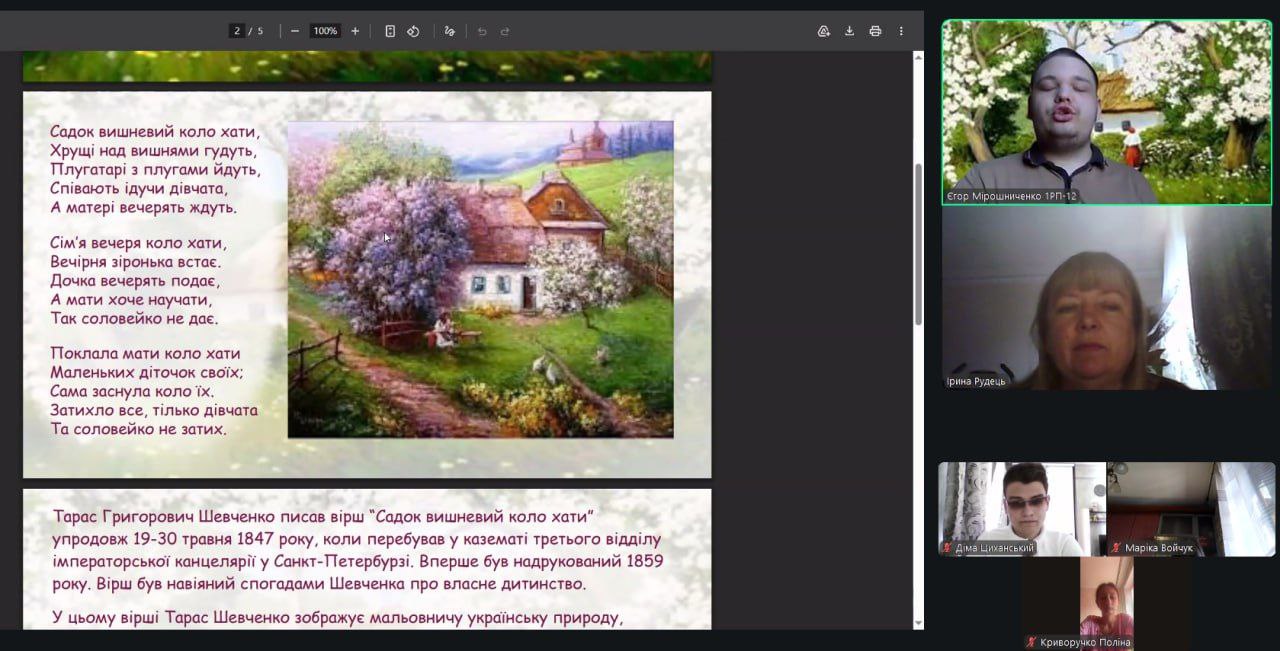The width and height of the screenshot is (1280, 651).
Task: Select the draw annotation tool
Action: [x=450, y=31]
